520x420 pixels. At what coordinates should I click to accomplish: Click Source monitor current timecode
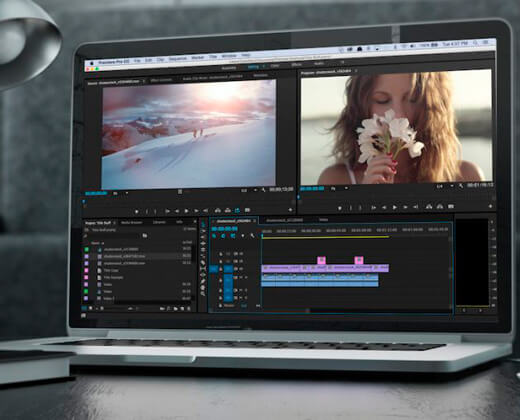tap(96, 193)
